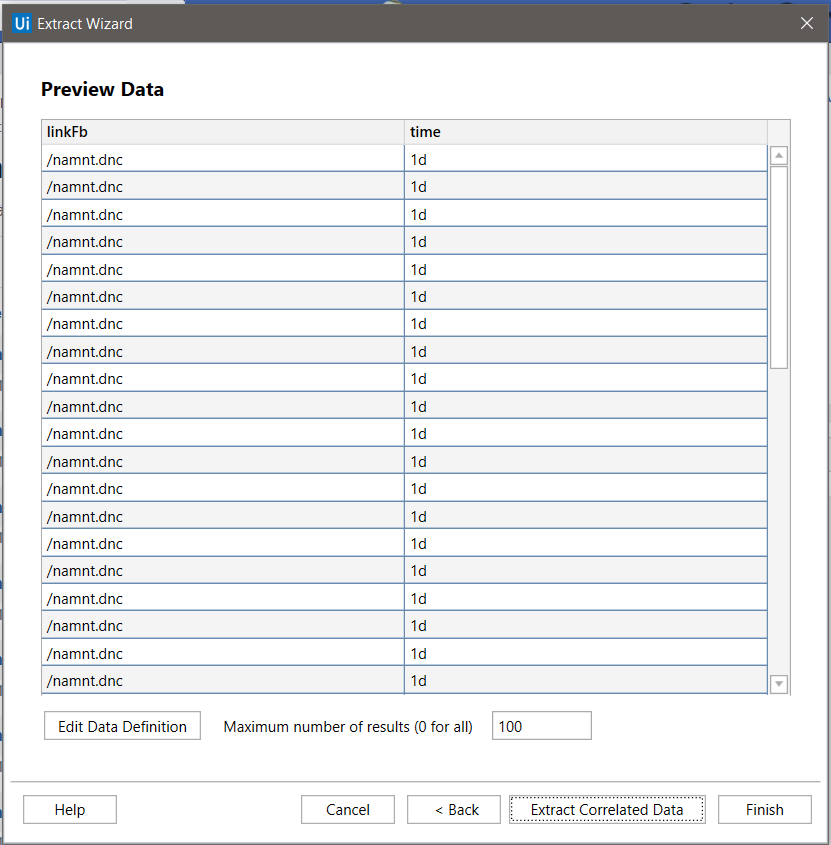Click the UiPath logo icon in title bar
Viewport: 831px width, 845px height.
coord(22,23)
